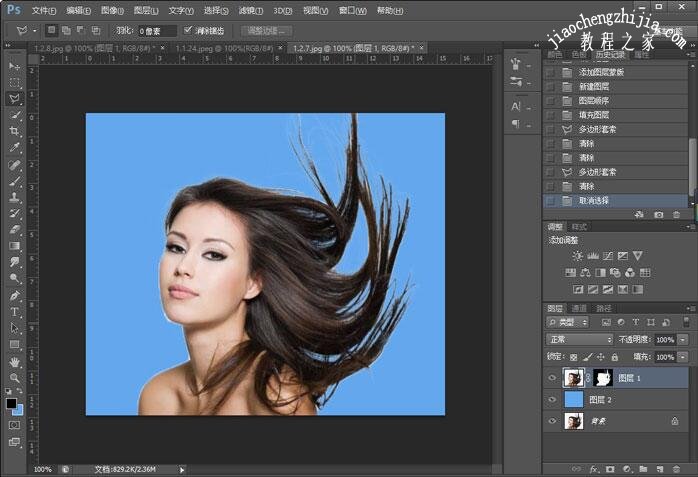Select the Move tool
The image size is (698, 477).
click(14, 66)
